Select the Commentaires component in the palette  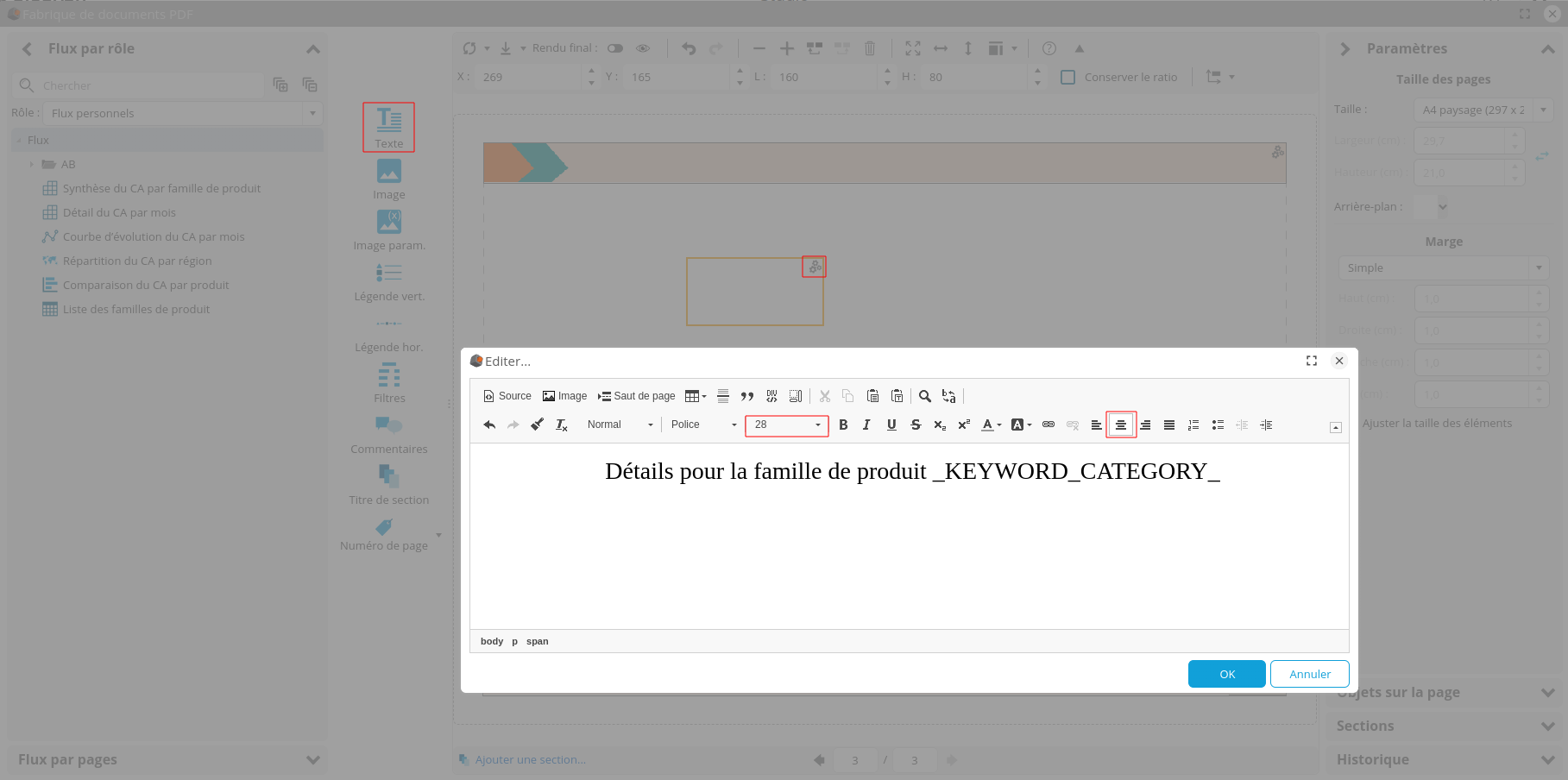tap(389, 435)
